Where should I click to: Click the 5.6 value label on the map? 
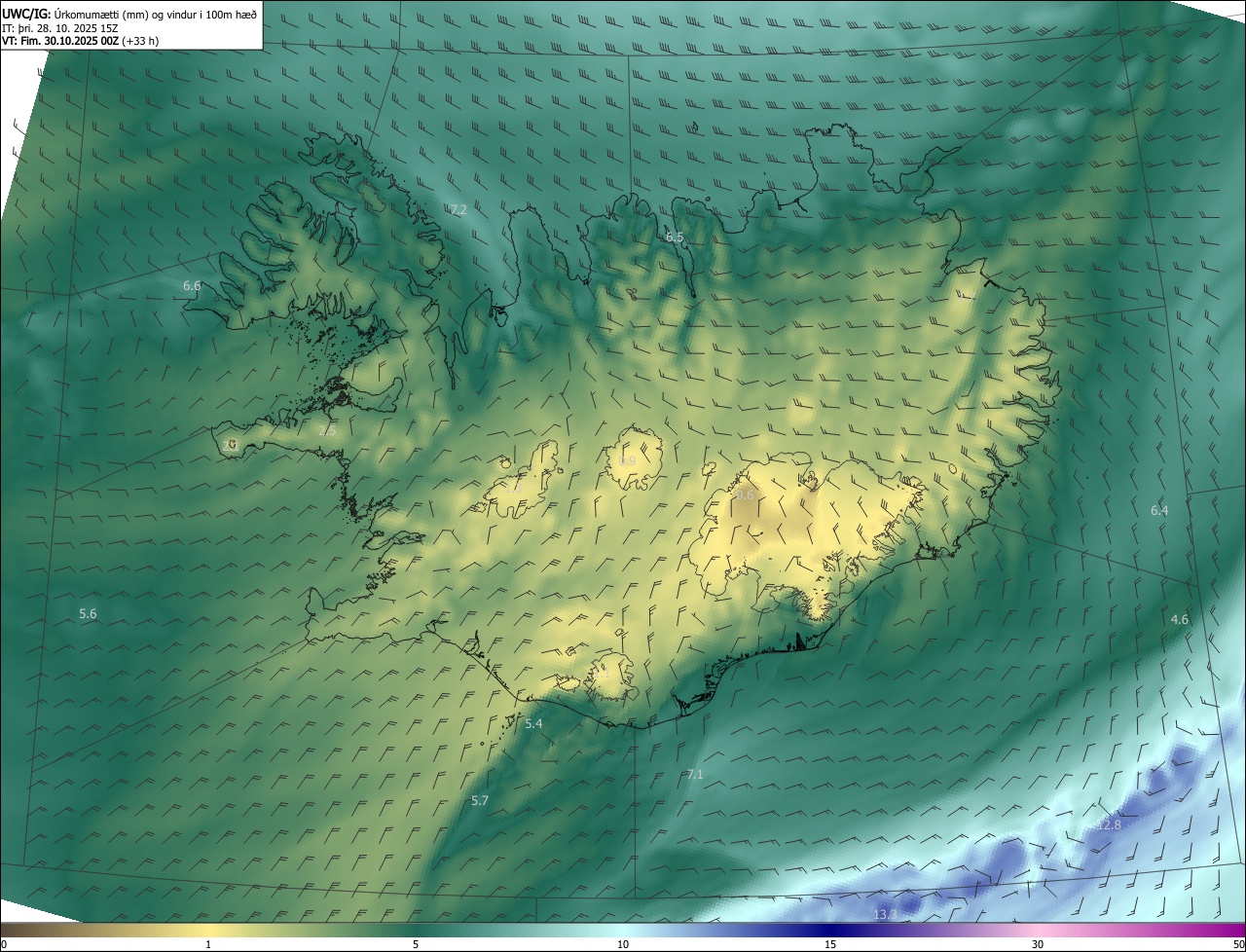tap(88, 614)
